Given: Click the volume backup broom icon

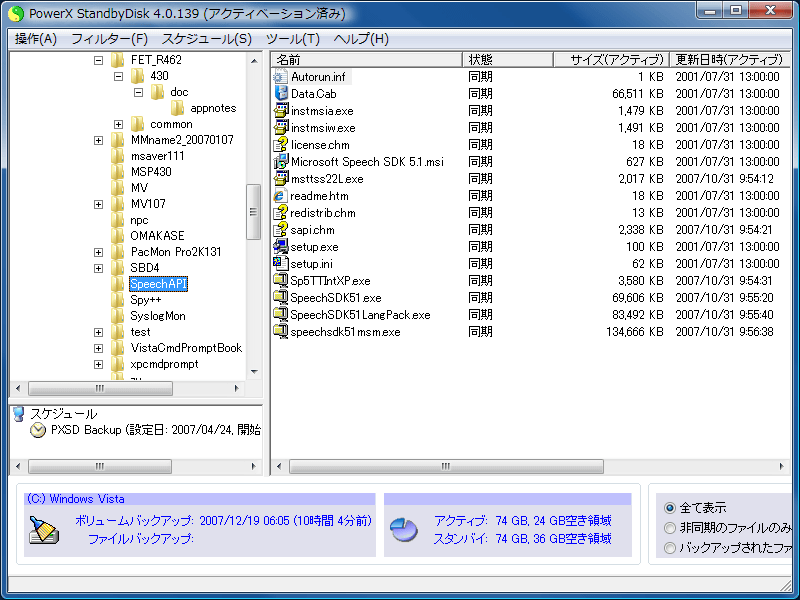Looking at the screenshot, I should pos(43,530).
